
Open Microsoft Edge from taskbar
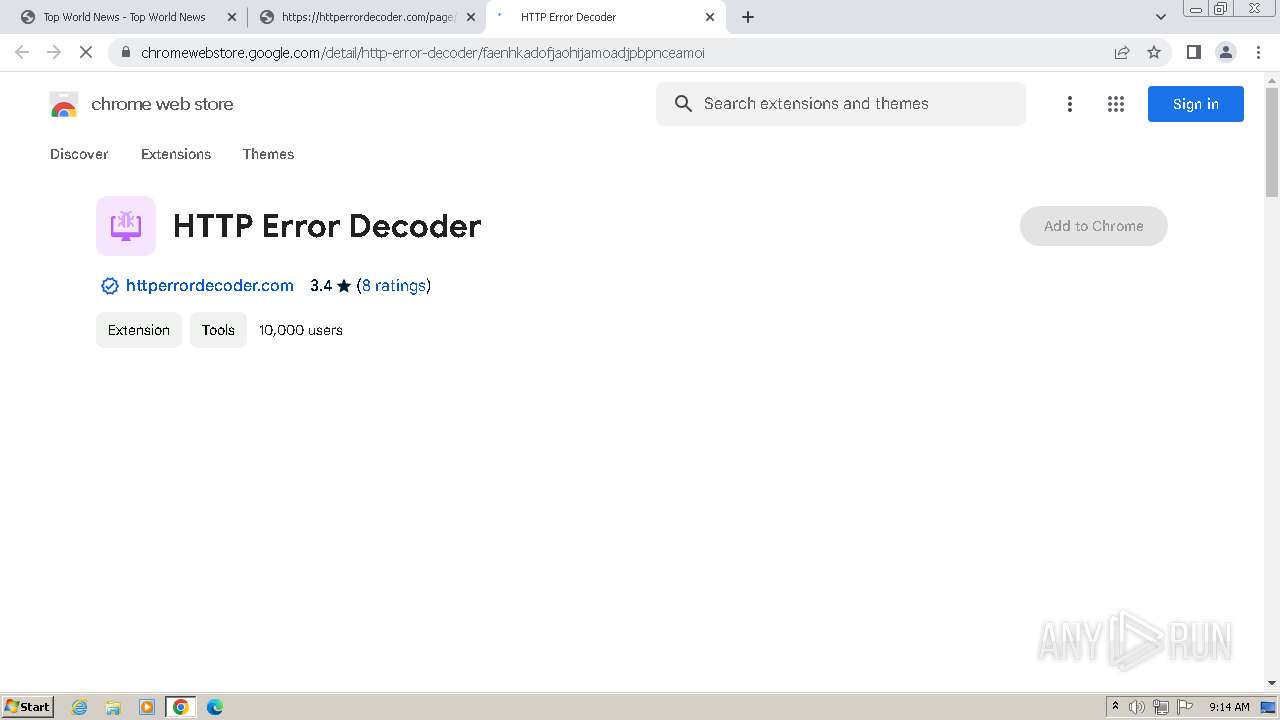[215, 707]
